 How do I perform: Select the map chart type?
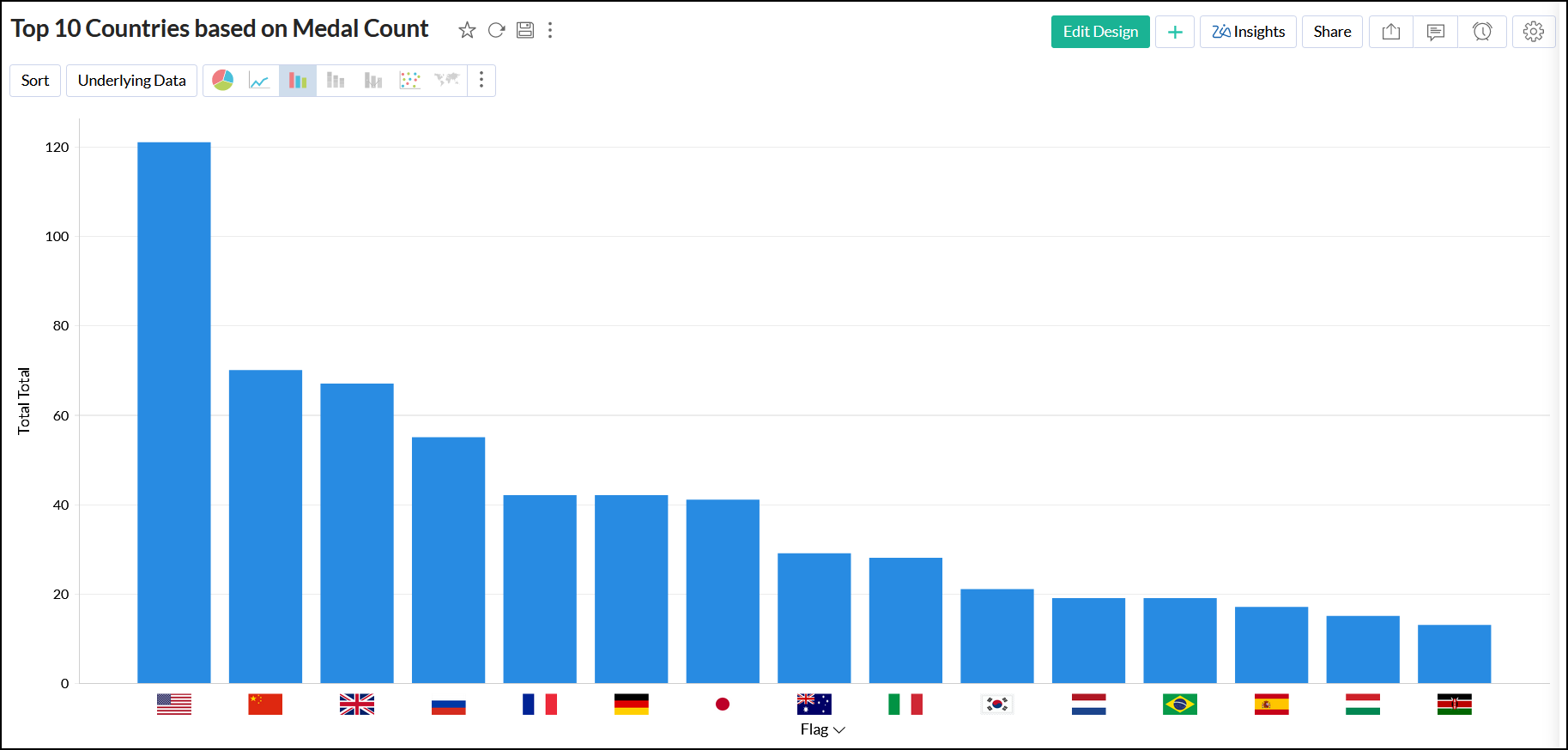point(447,81)
